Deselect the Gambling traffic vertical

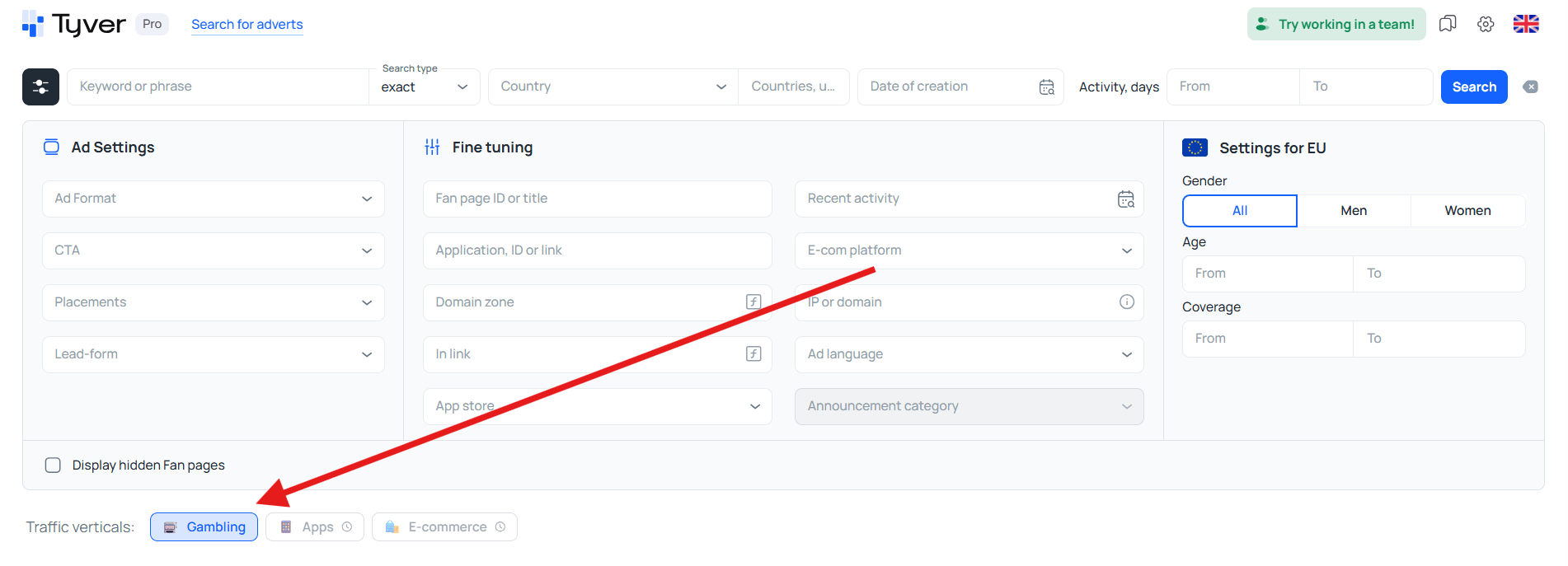point(203,526)
